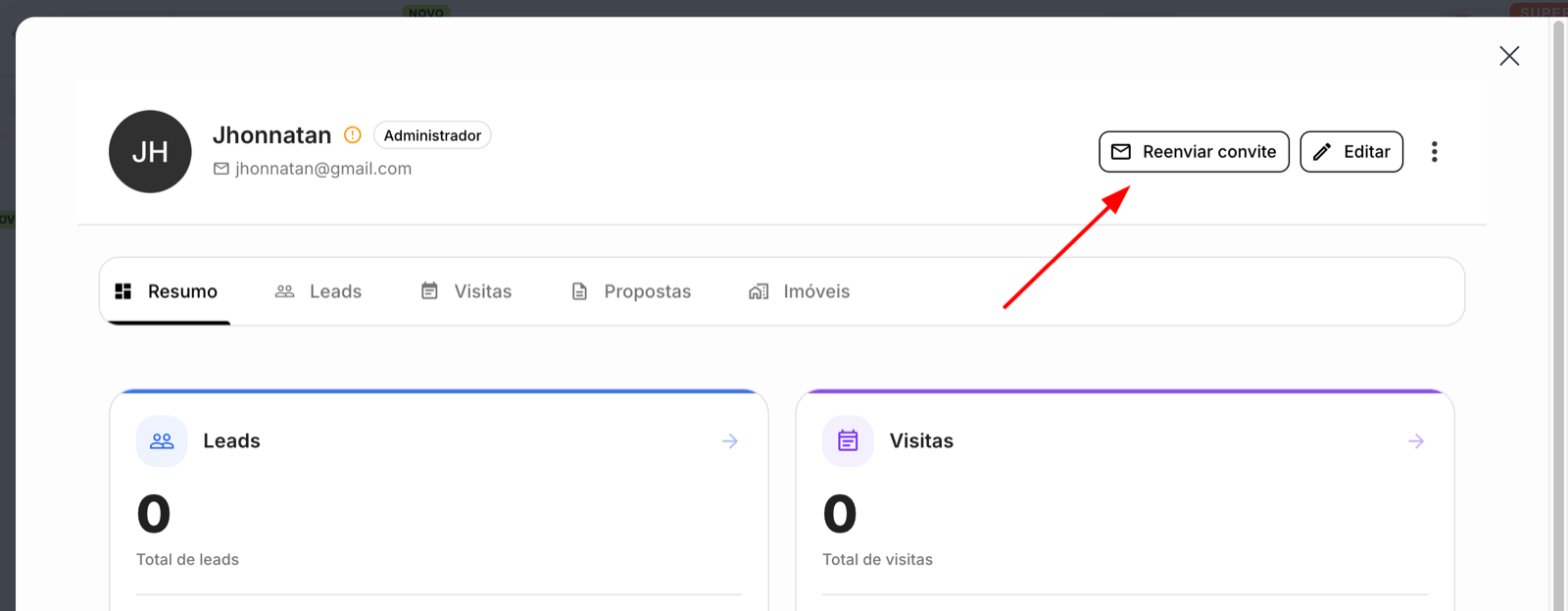Switch to the Visitas tab
1568x611 pixels.
pos(466,291)
